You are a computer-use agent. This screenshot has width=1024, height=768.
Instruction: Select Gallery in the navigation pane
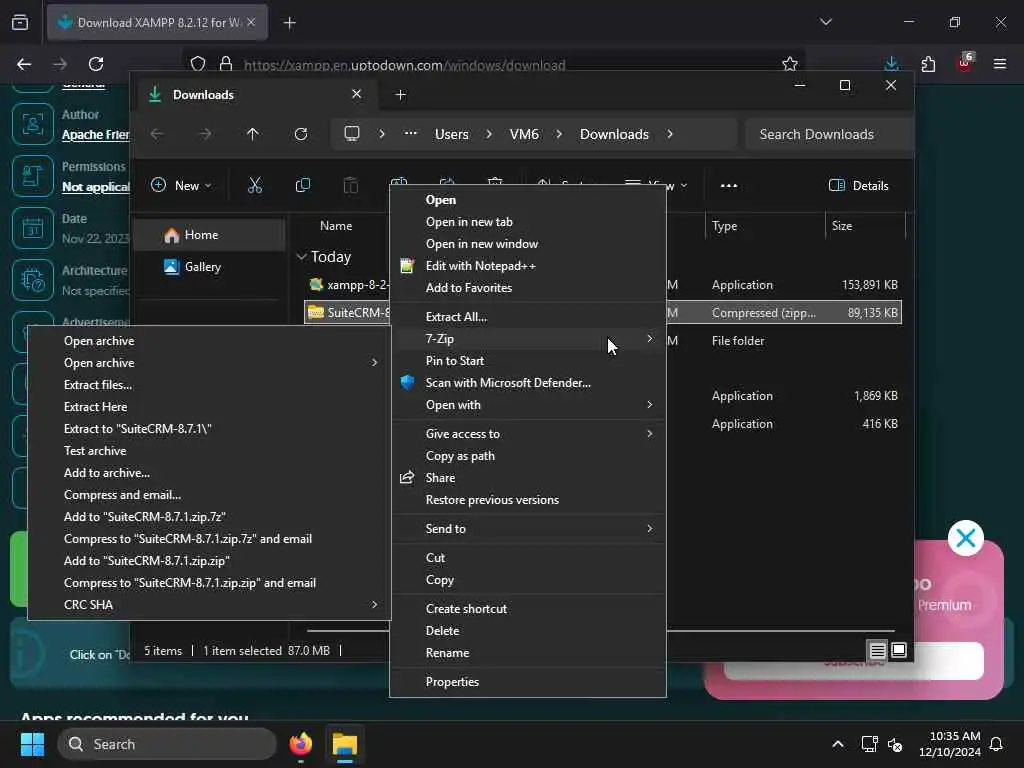point(209,266)
